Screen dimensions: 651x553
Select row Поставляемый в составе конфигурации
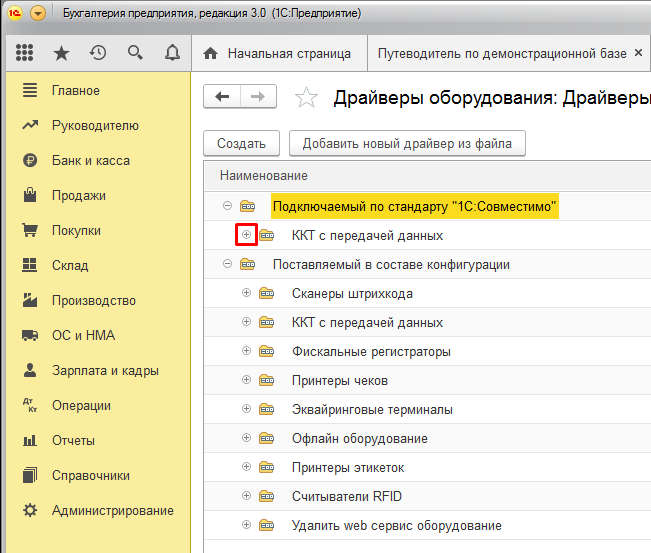pyautogui.click(x=428, y=264)
